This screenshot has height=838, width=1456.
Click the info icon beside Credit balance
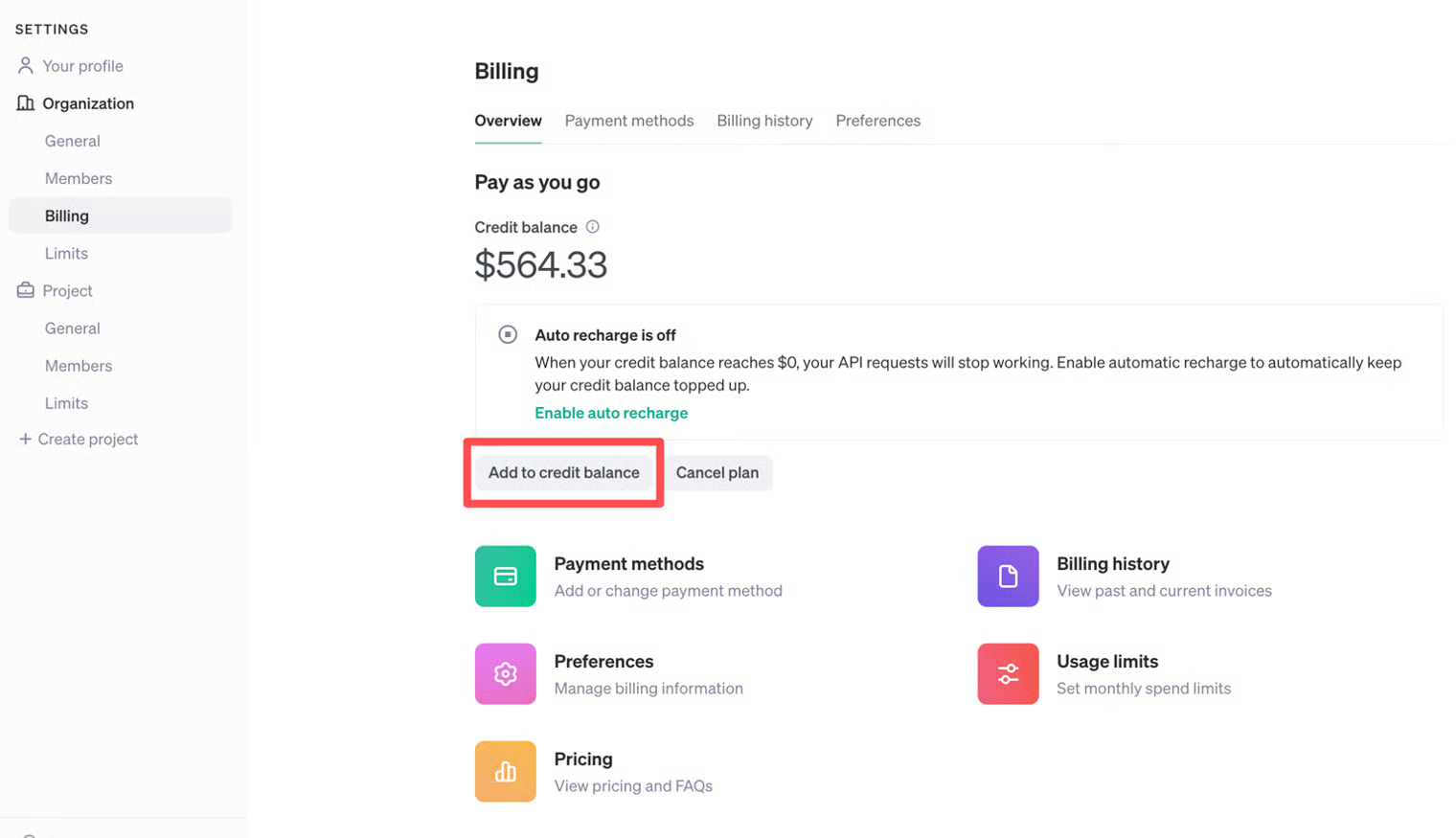point(593,227)
